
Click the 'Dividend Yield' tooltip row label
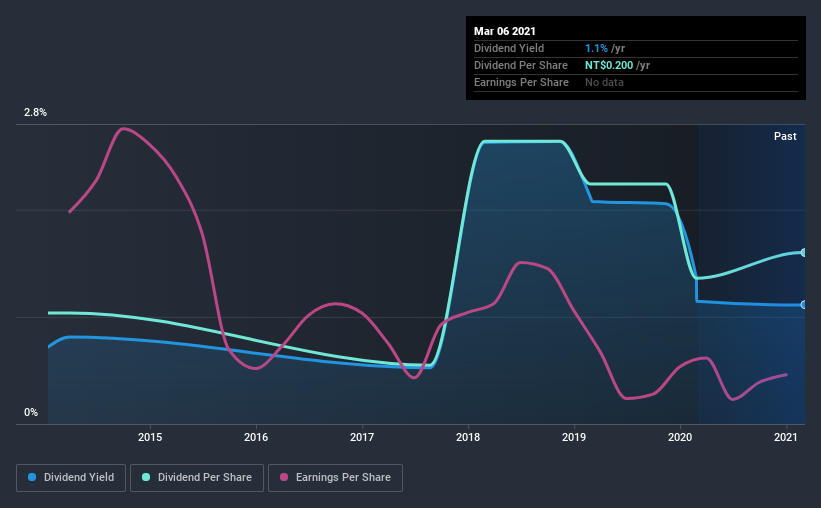(509, 48)
